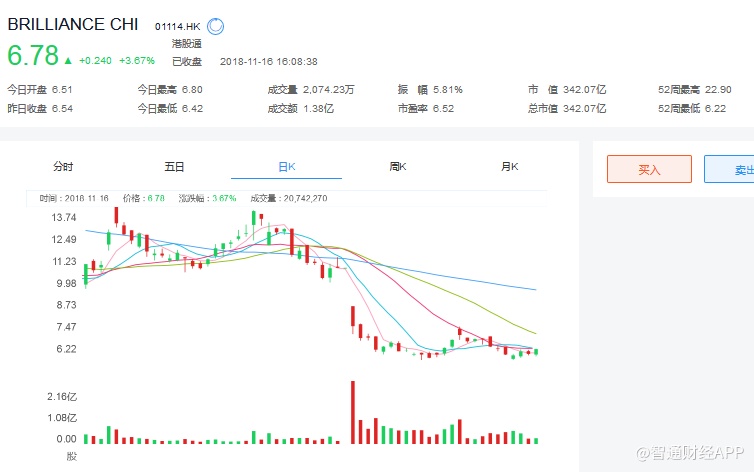Switch to the 周K weekly chart
This screenshot has width=754, height=472.
coord(398,167)
